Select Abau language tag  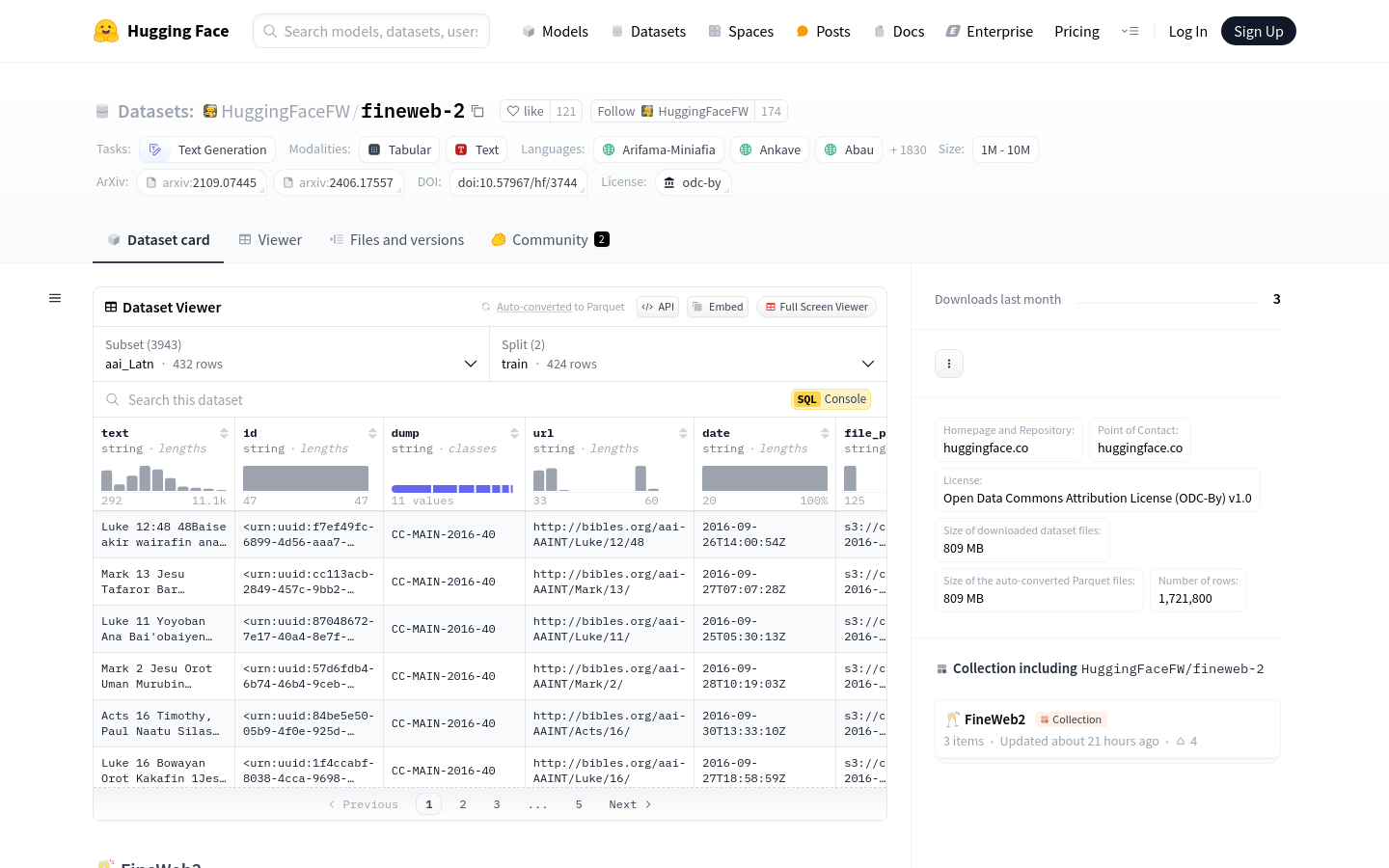[x=849, y=149]
